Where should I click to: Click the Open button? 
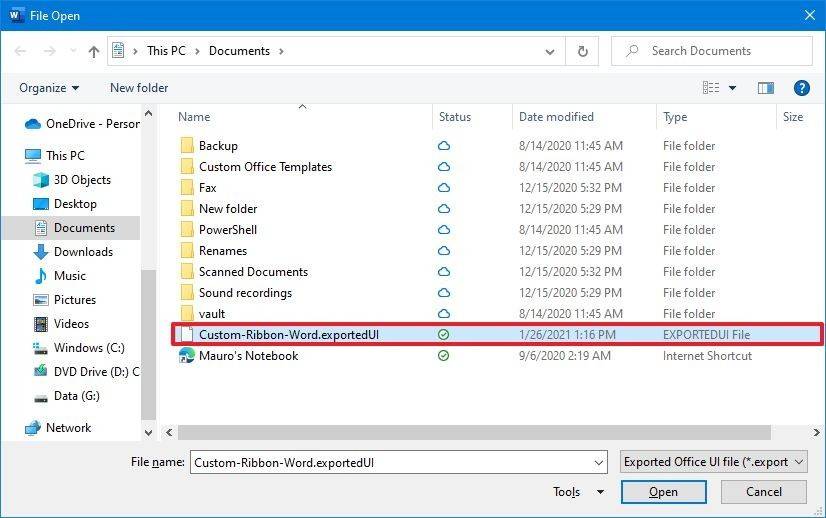click(663, 492)
